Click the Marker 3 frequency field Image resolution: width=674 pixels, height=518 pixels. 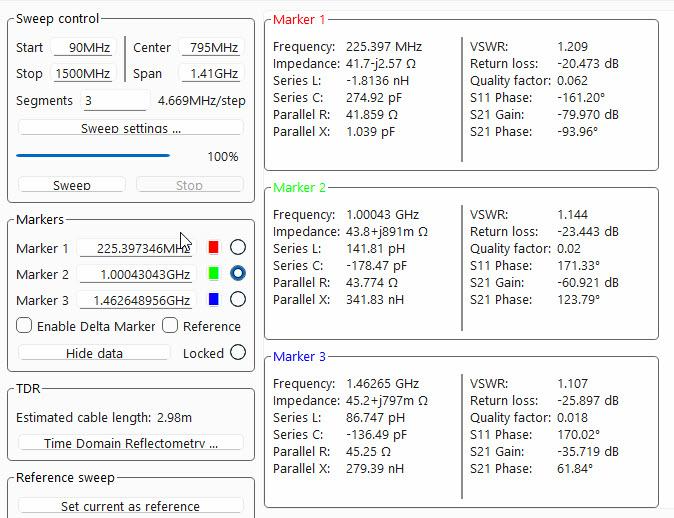[135, 300]
